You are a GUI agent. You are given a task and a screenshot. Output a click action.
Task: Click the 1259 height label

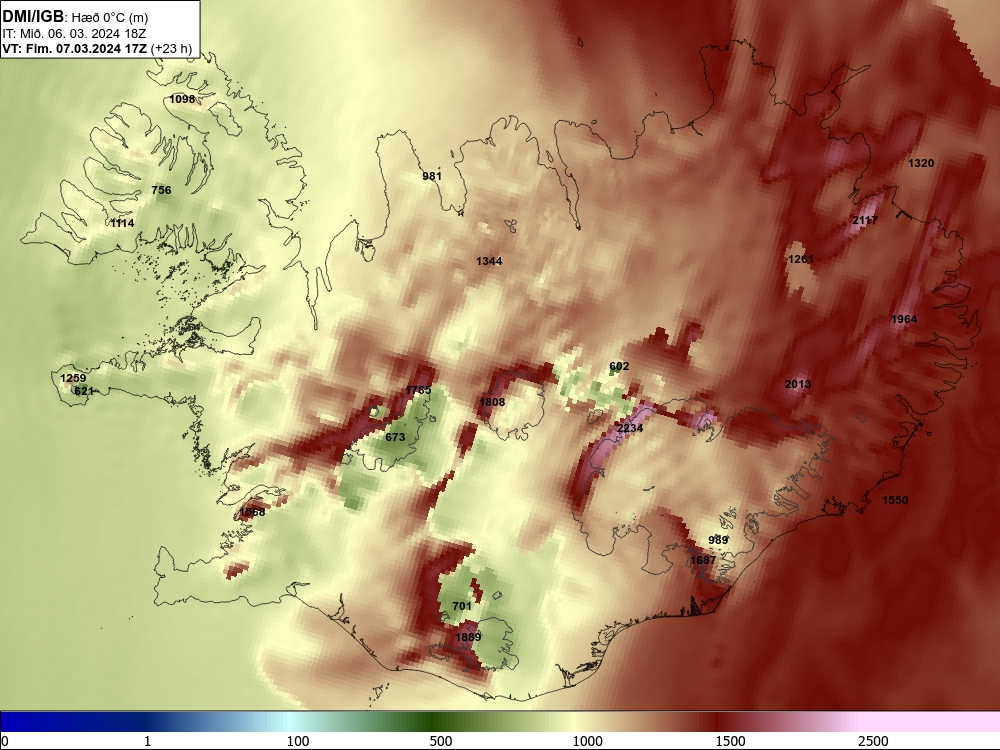coord(73,378)
